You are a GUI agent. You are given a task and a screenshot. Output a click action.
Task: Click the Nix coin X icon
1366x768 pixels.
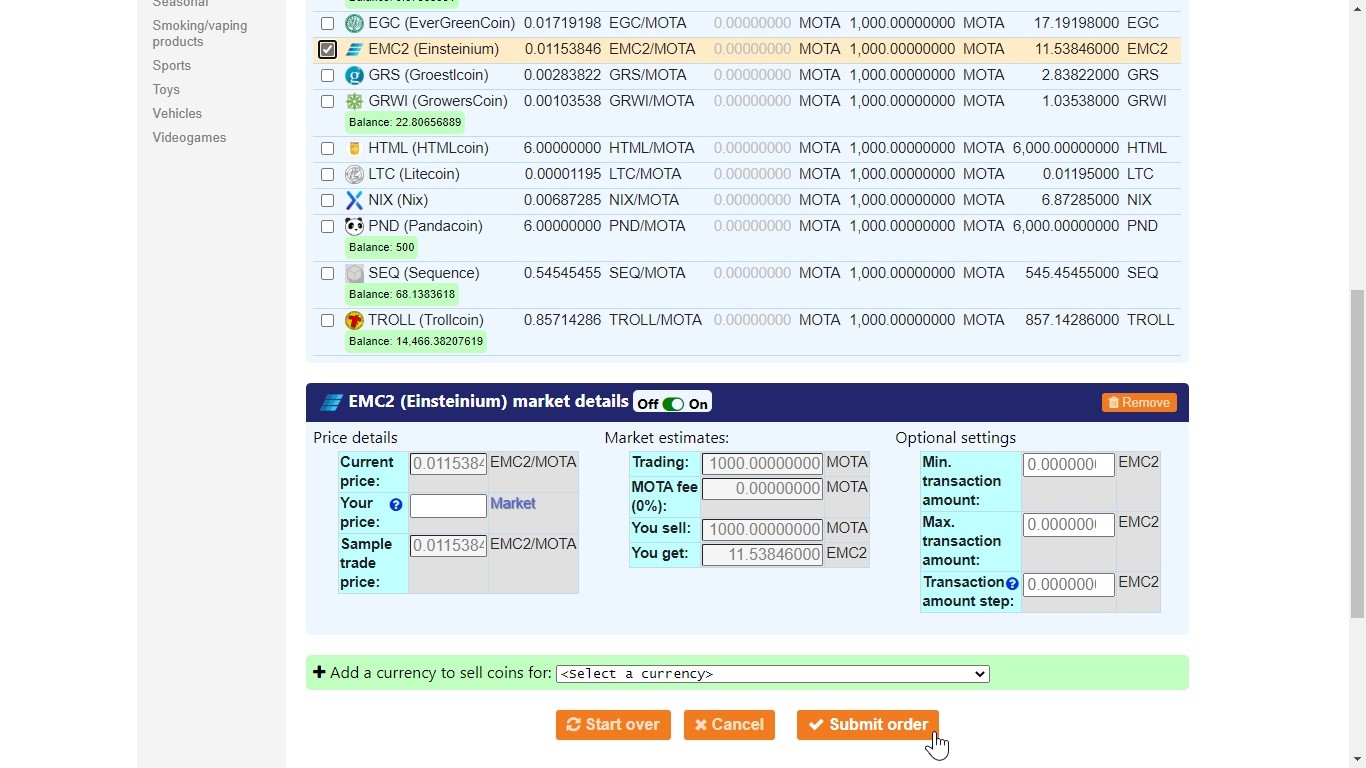(x=354, y=200)
